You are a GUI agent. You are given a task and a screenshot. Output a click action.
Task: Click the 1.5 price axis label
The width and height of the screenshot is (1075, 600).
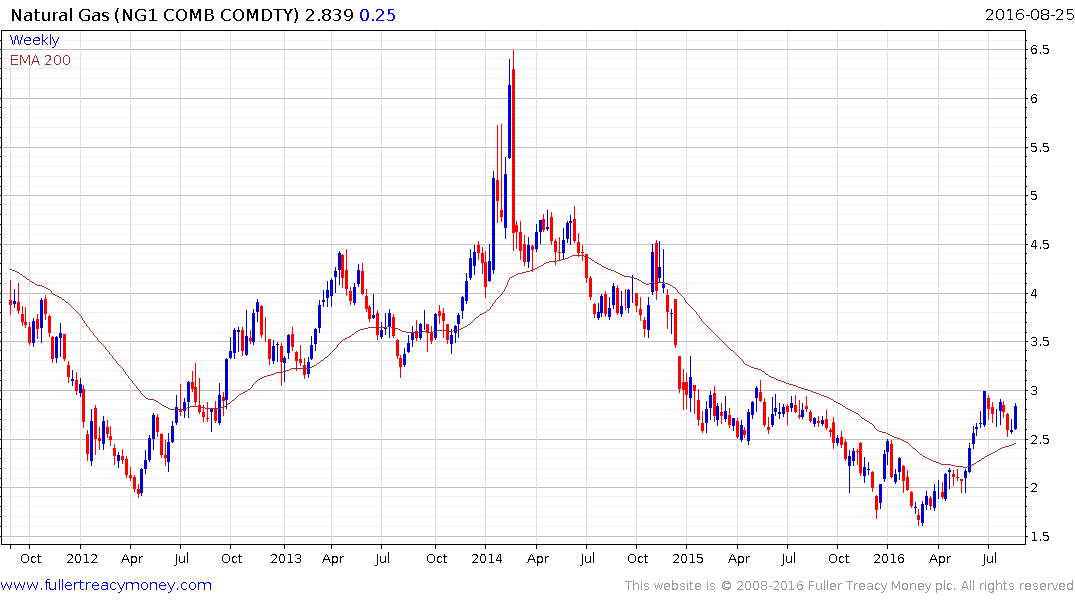coord(1039,536)
